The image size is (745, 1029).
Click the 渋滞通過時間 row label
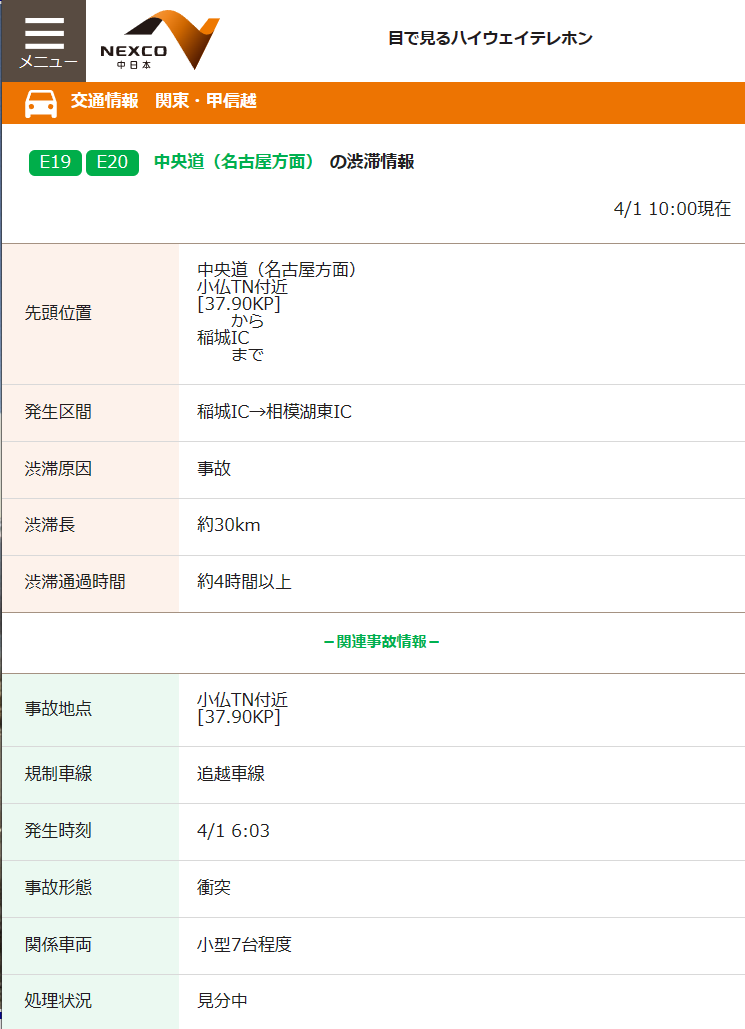pyautogui.click(x=75, y=582)
